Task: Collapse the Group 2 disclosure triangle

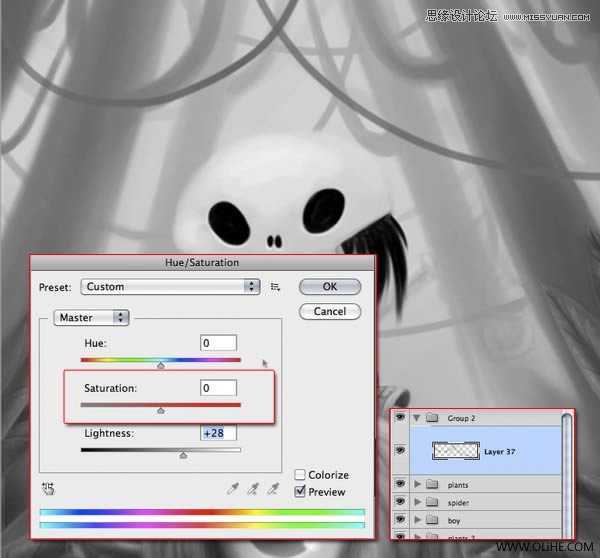Action: pos(416,418)
